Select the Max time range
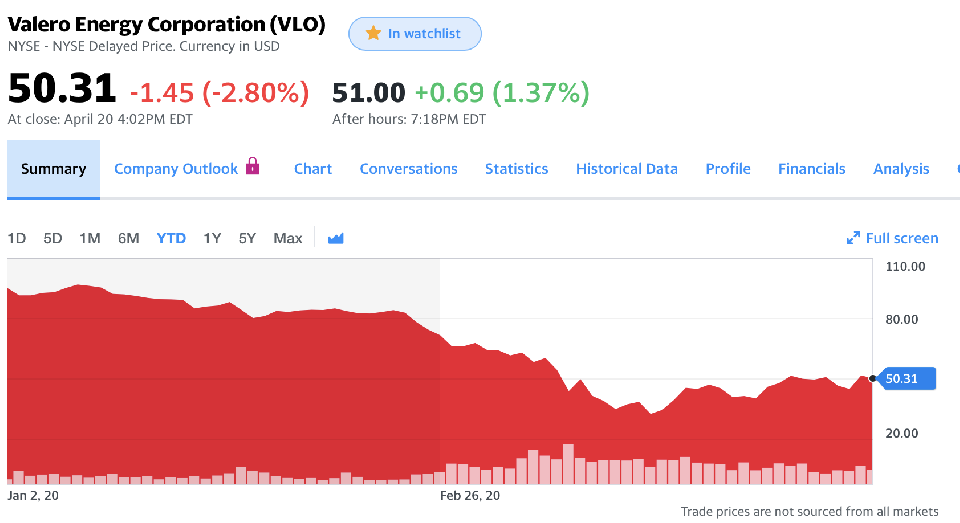This screenshot has height=523, width=960. (x=288, y=238)
